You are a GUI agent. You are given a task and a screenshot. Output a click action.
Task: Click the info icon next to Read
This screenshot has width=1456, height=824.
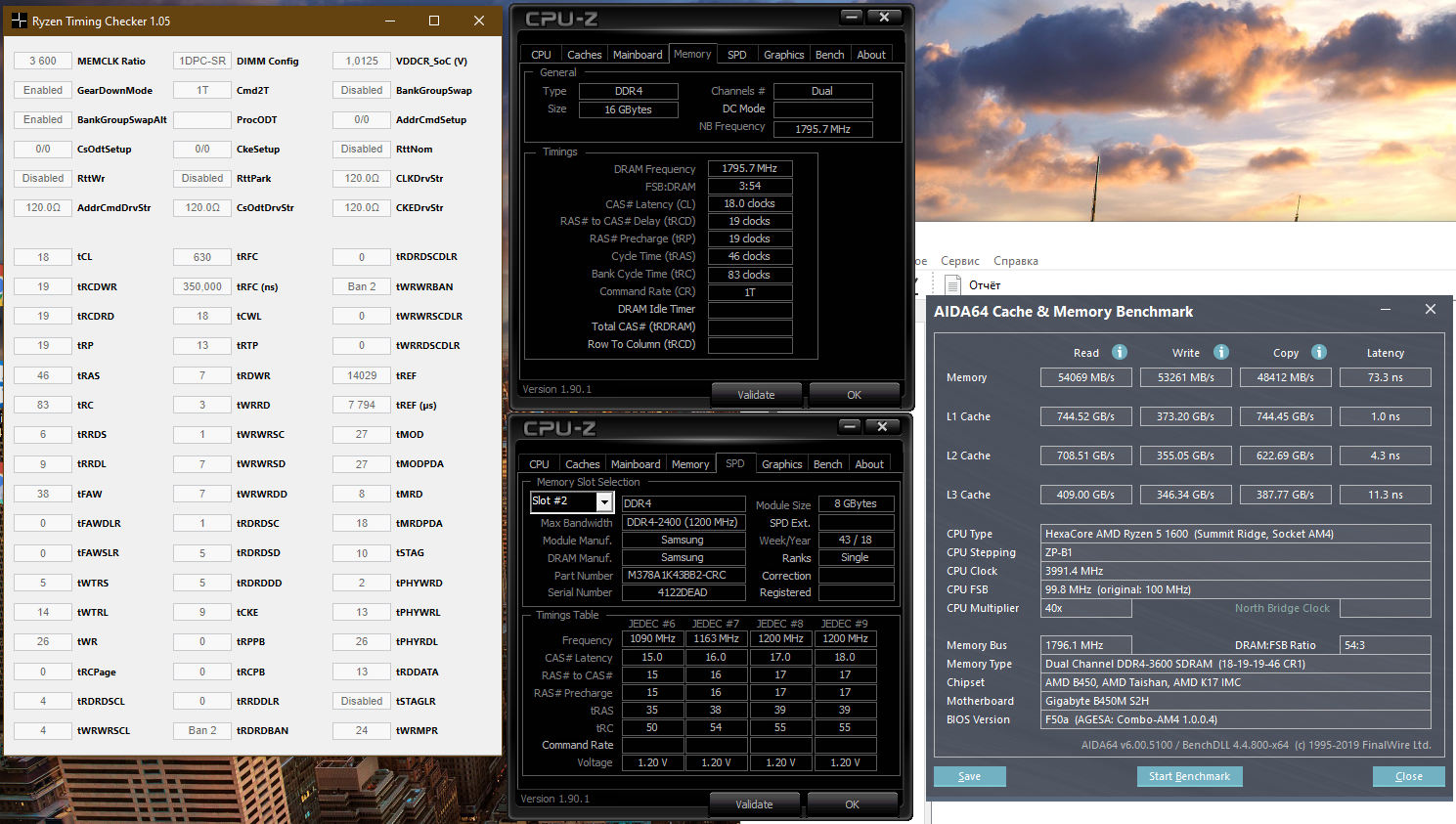(1120, 352)
